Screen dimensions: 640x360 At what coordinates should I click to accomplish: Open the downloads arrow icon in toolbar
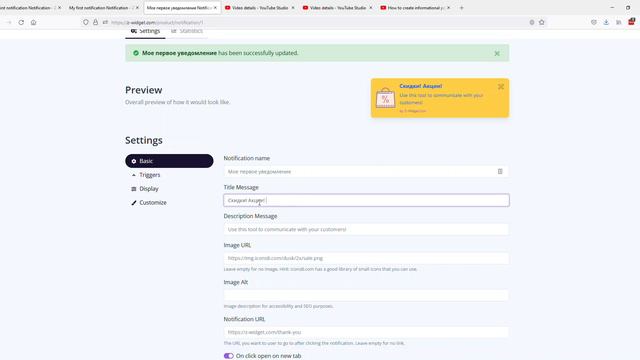tap(606, 22)
